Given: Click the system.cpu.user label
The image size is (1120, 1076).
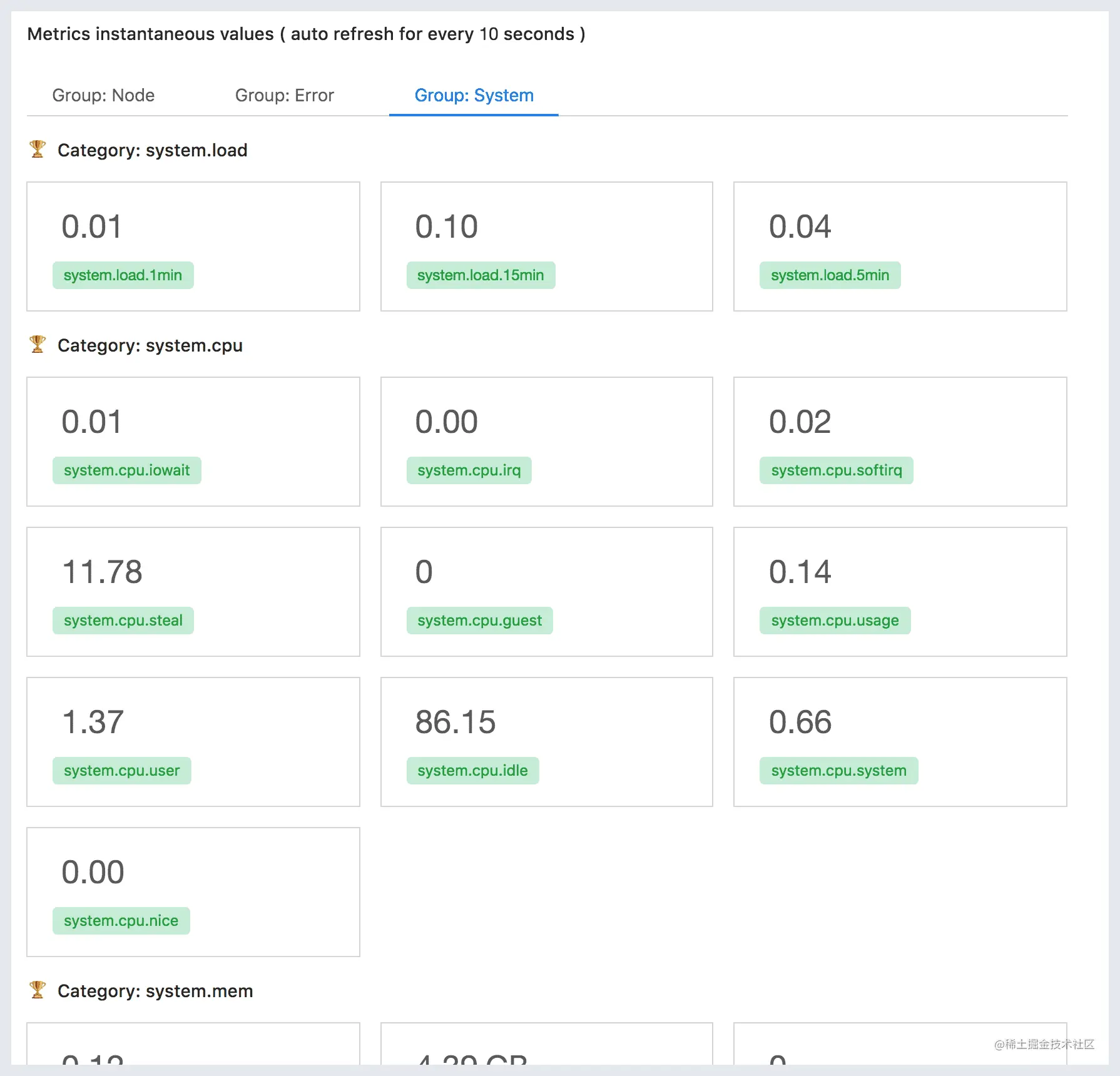Looking at the screenshot, I should click(x=122, y=771).
